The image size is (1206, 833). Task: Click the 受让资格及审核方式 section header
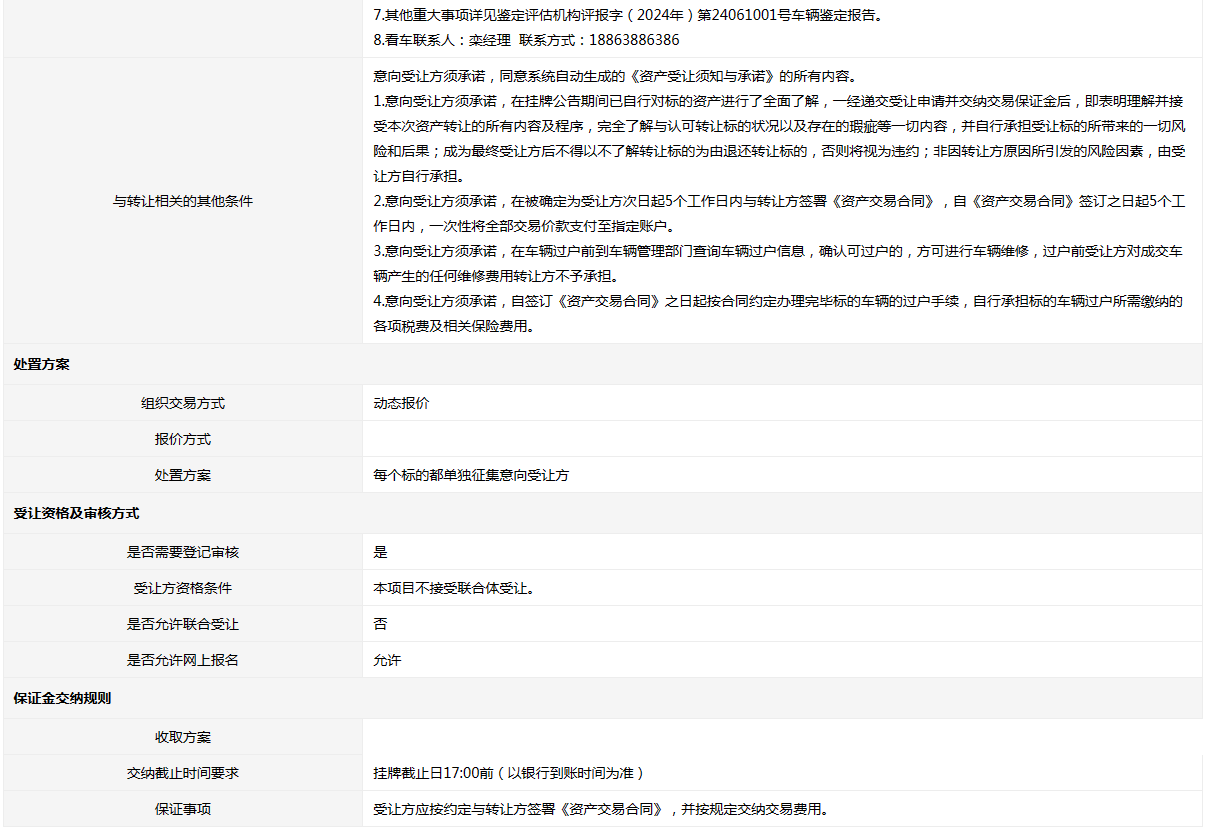(x=76, y=513)
